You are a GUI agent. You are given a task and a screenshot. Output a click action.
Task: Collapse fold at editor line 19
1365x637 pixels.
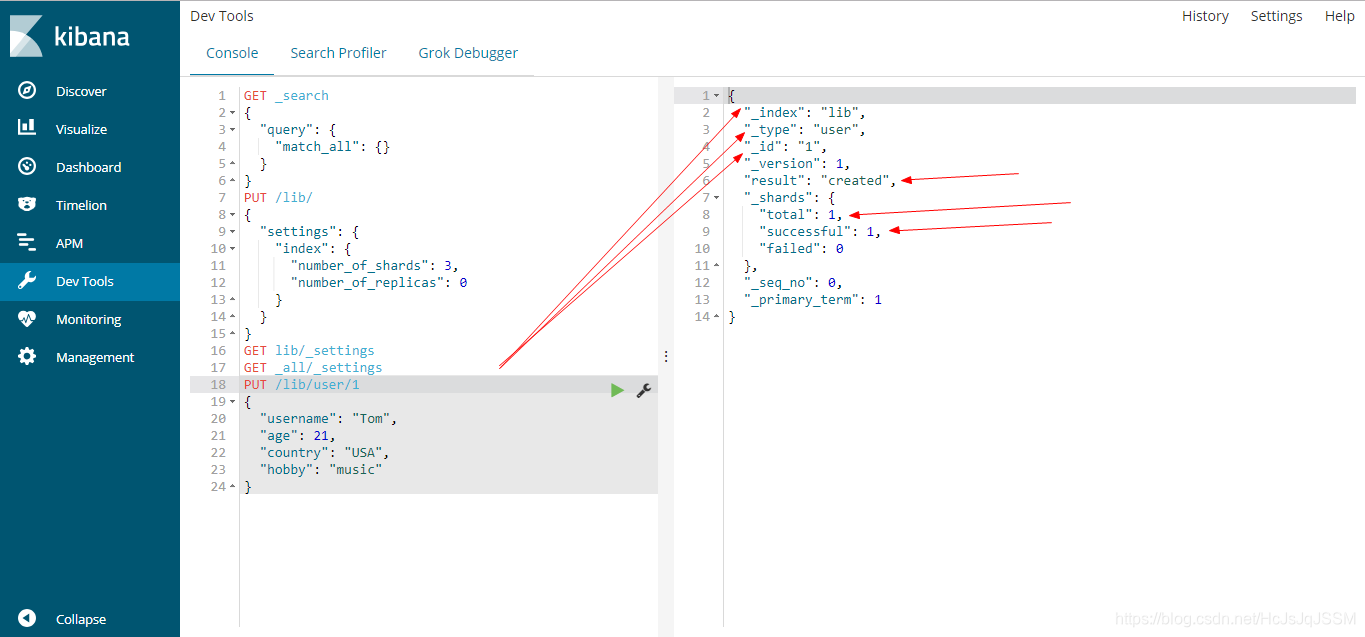tap(233, 402)
